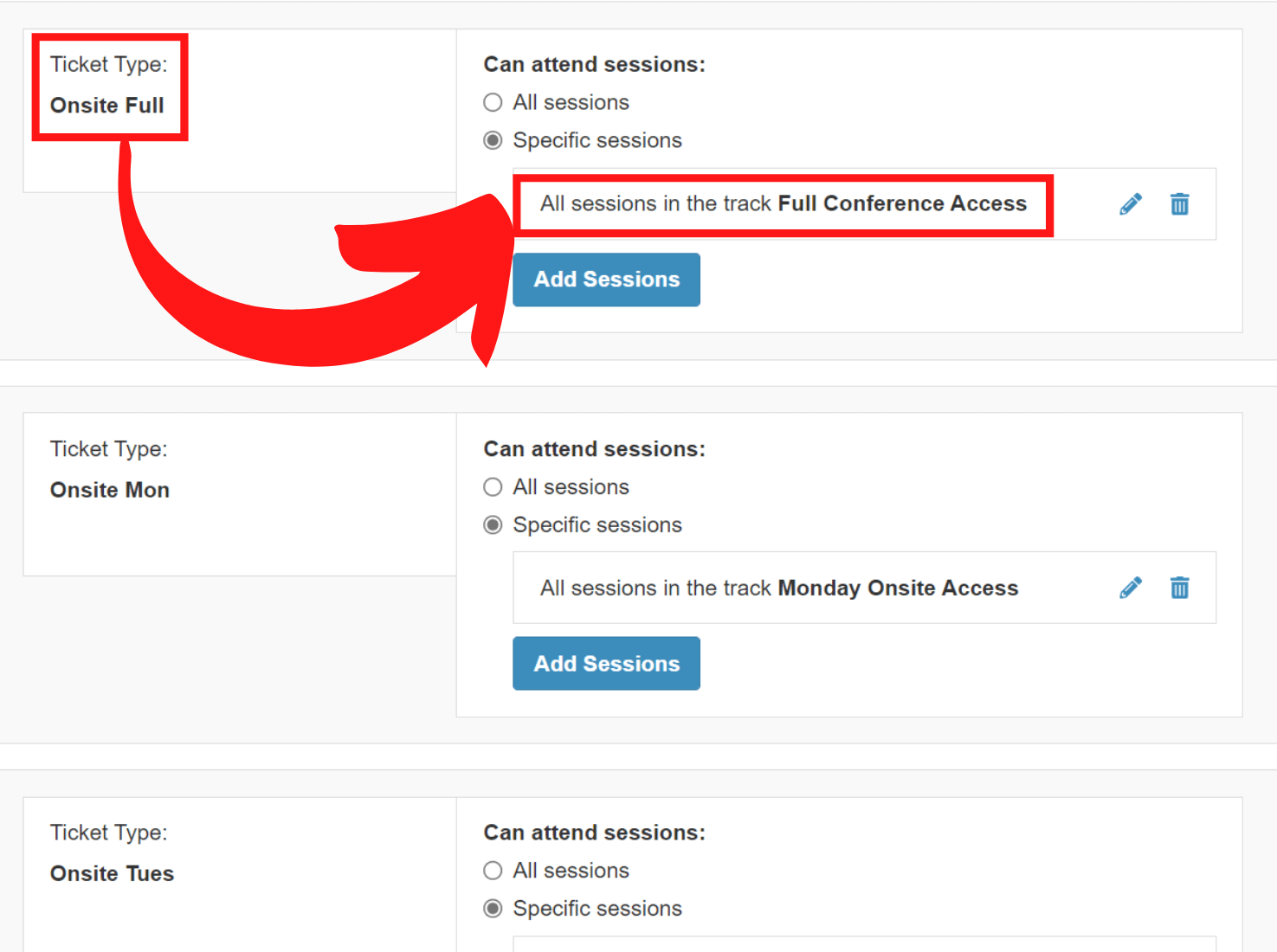
Task: Click the Onsite Tues ticket type name
Action: [113, 874]
